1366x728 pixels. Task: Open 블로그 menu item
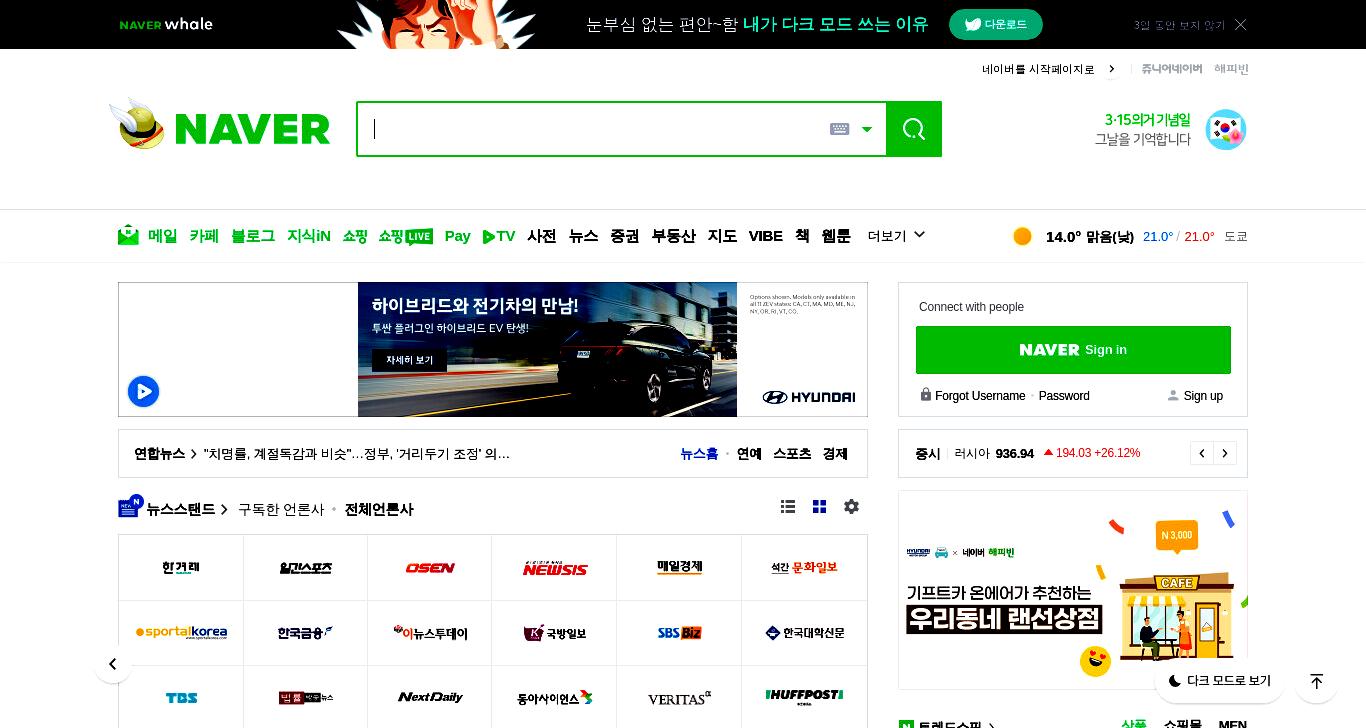point(253,236)
